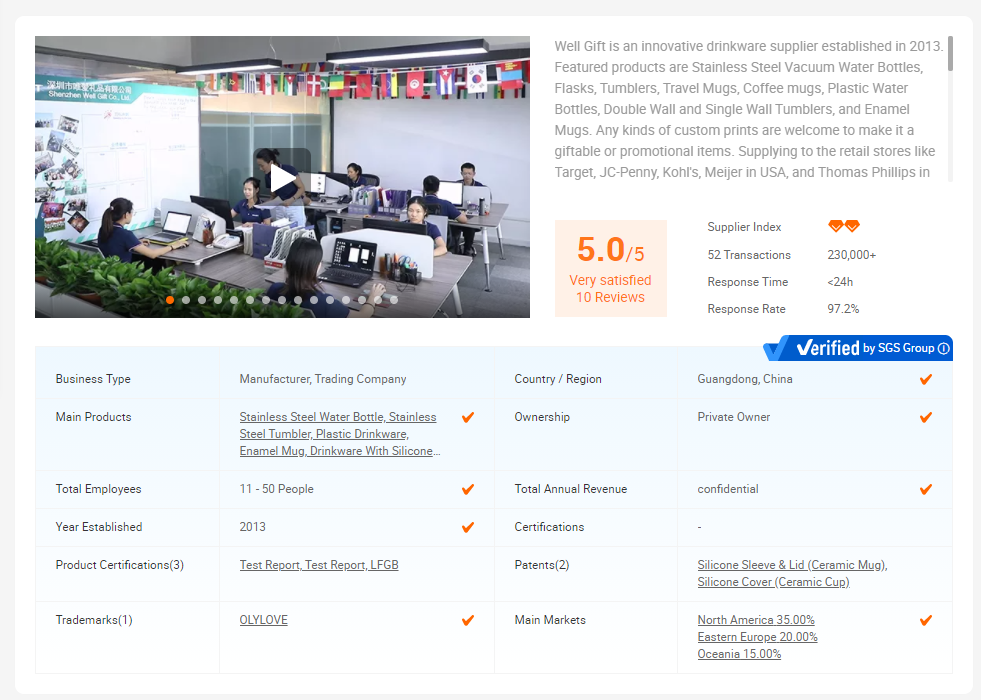Click the Patents(2) label
This screenshot has width=981, height=700.
[542, 565]
